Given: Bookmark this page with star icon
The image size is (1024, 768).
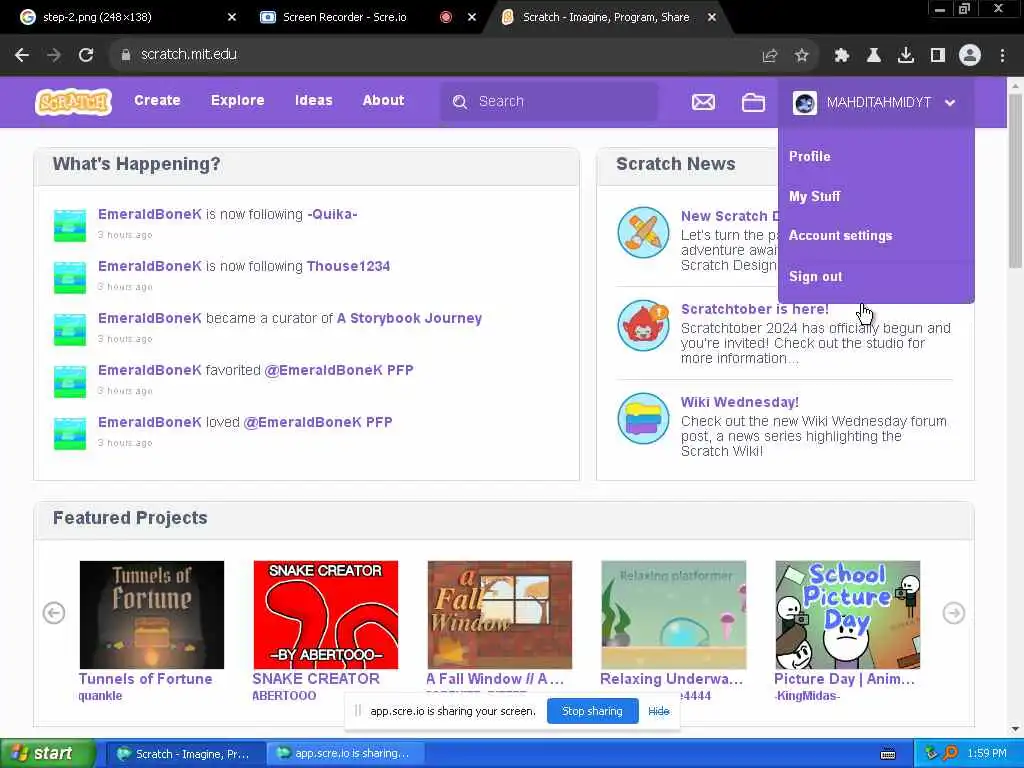Looking at the screenshot, I should coord(802,56).
